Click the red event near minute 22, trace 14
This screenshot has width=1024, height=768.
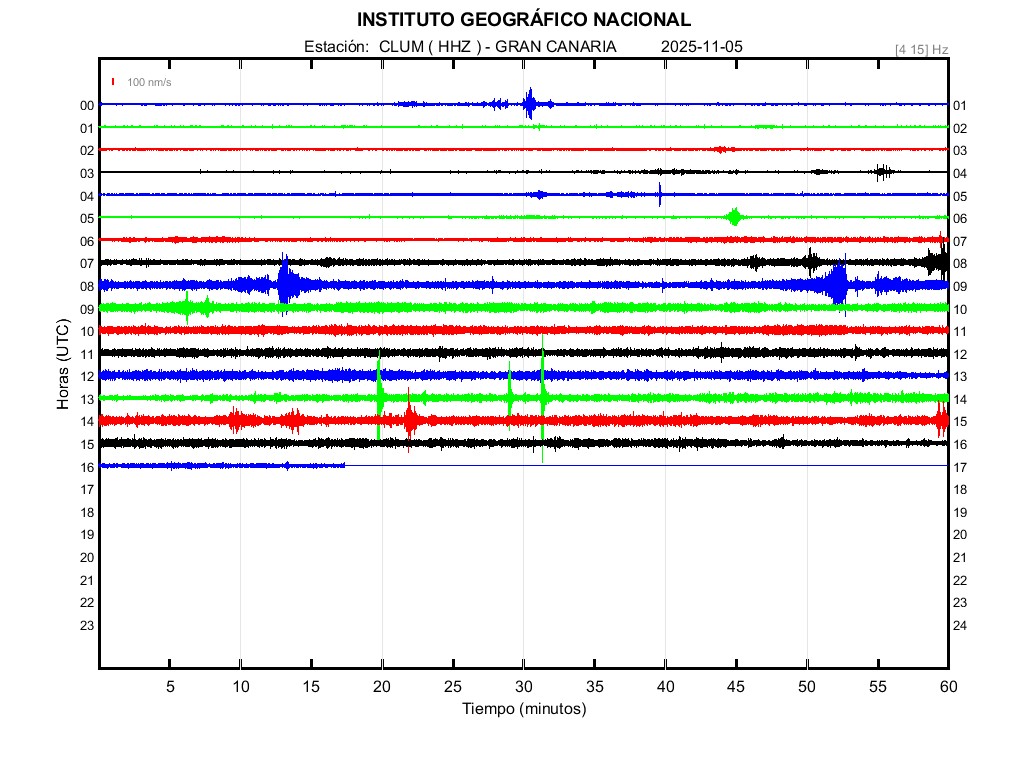click(x=410, y=420)
